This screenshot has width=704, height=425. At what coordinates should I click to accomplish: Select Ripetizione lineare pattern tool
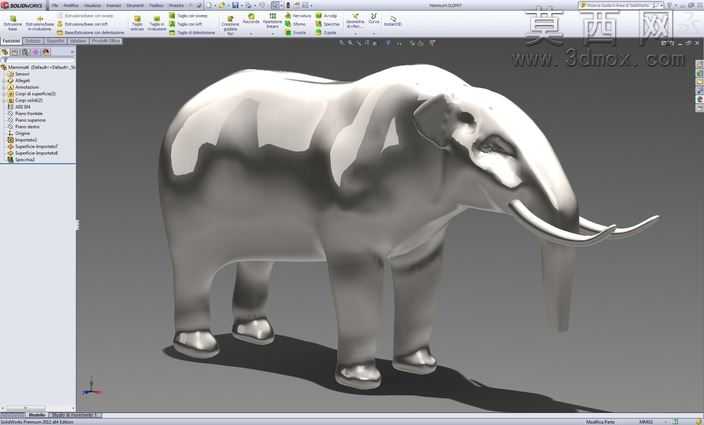tap(273, 21)
